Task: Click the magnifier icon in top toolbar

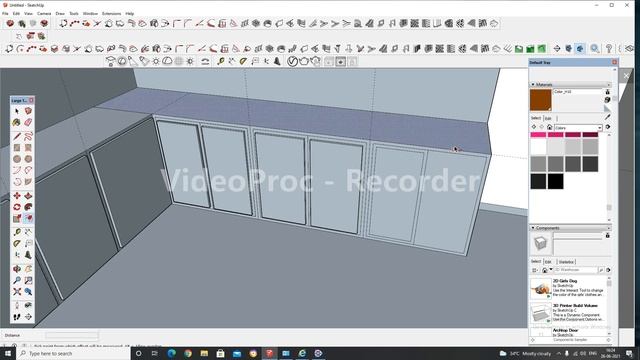Action: coord(595,49)
